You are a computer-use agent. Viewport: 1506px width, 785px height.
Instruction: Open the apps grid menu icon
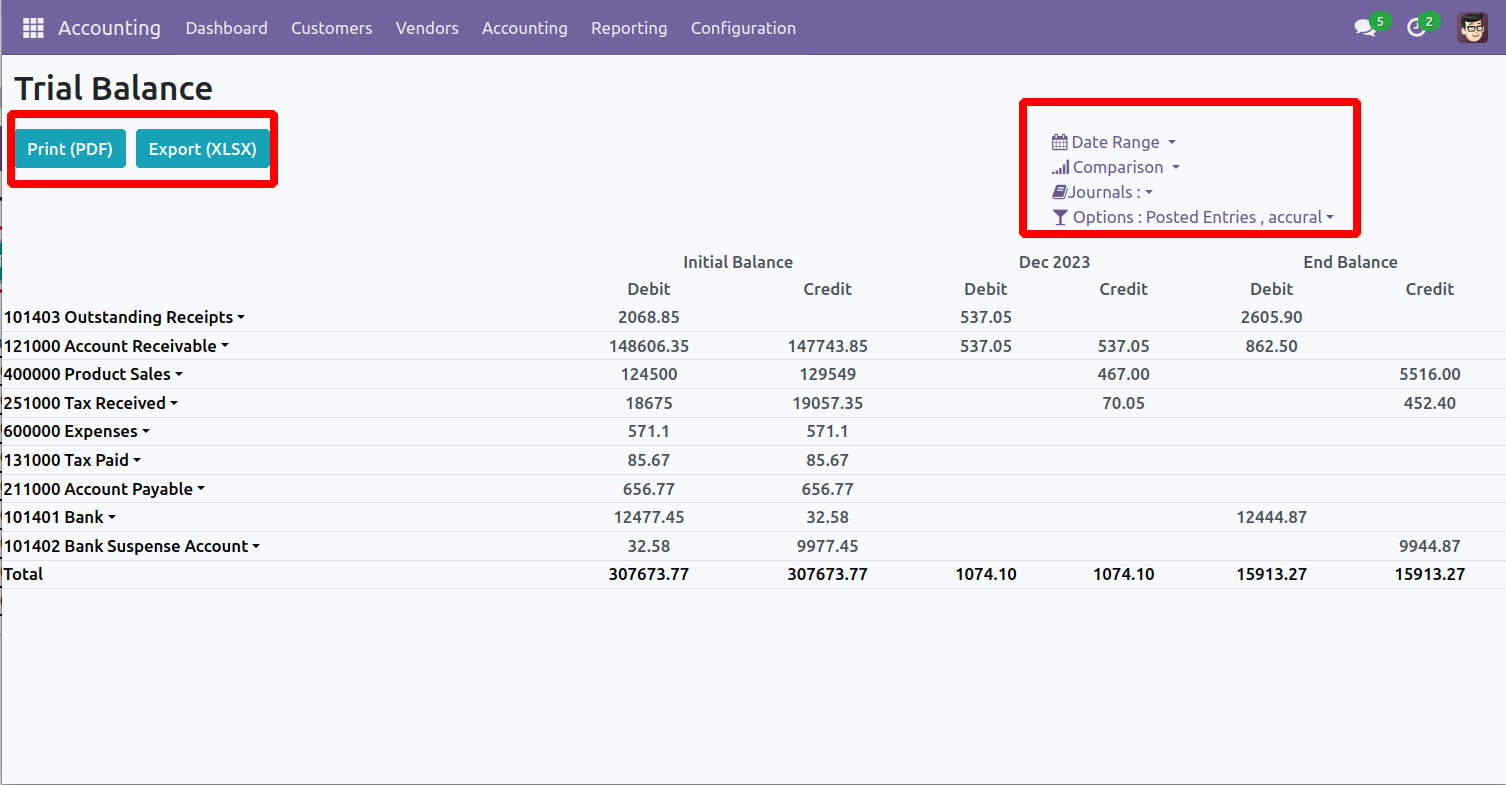click(33, 28)
